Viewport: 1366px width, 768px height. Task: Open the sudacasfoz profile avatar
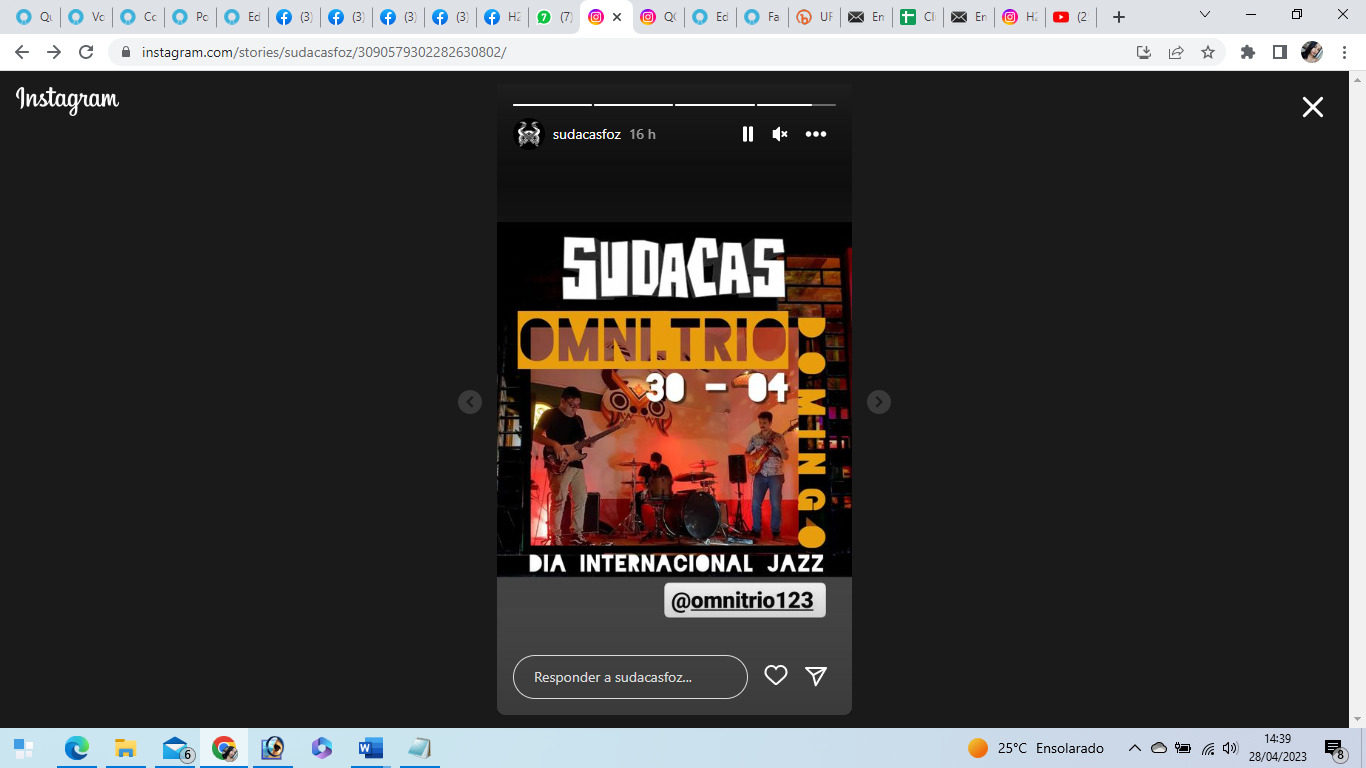click(x=529, y=134)
